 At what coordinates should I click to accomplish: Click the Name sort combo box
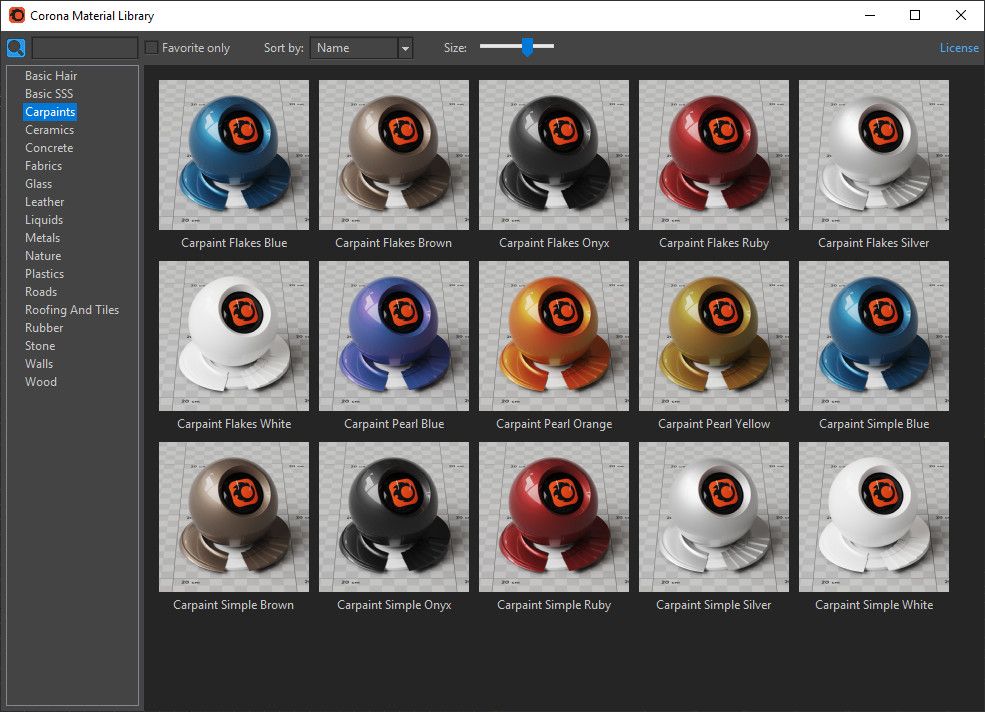coord(354,48)
